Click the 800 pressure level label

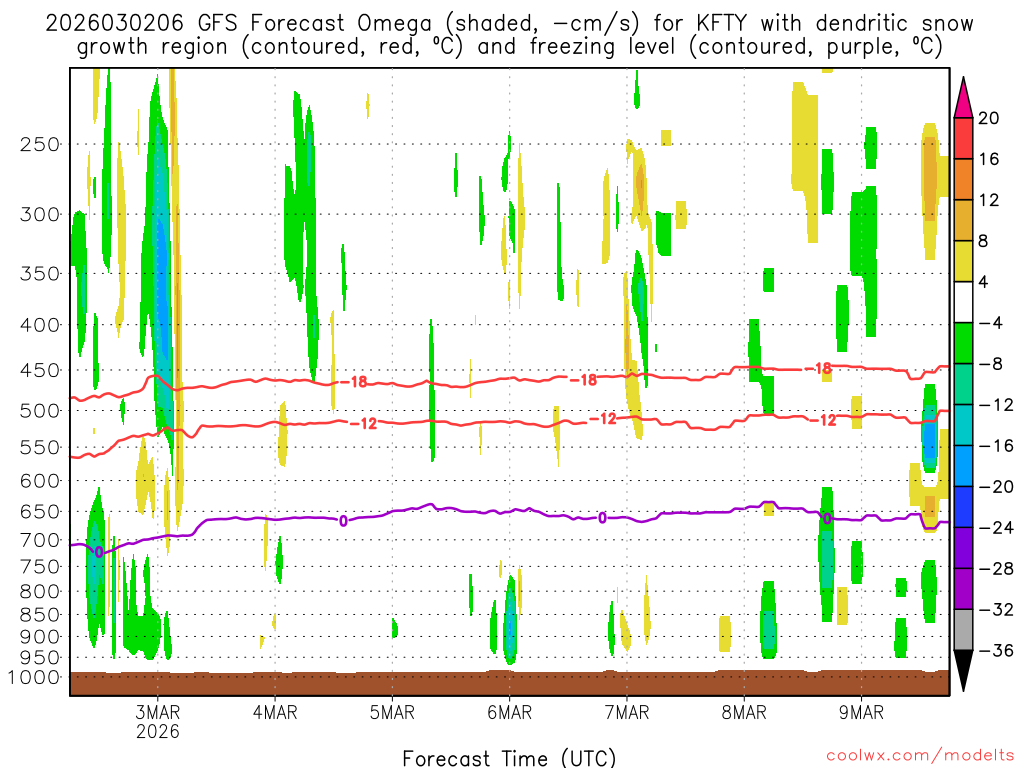pos(40,592)
